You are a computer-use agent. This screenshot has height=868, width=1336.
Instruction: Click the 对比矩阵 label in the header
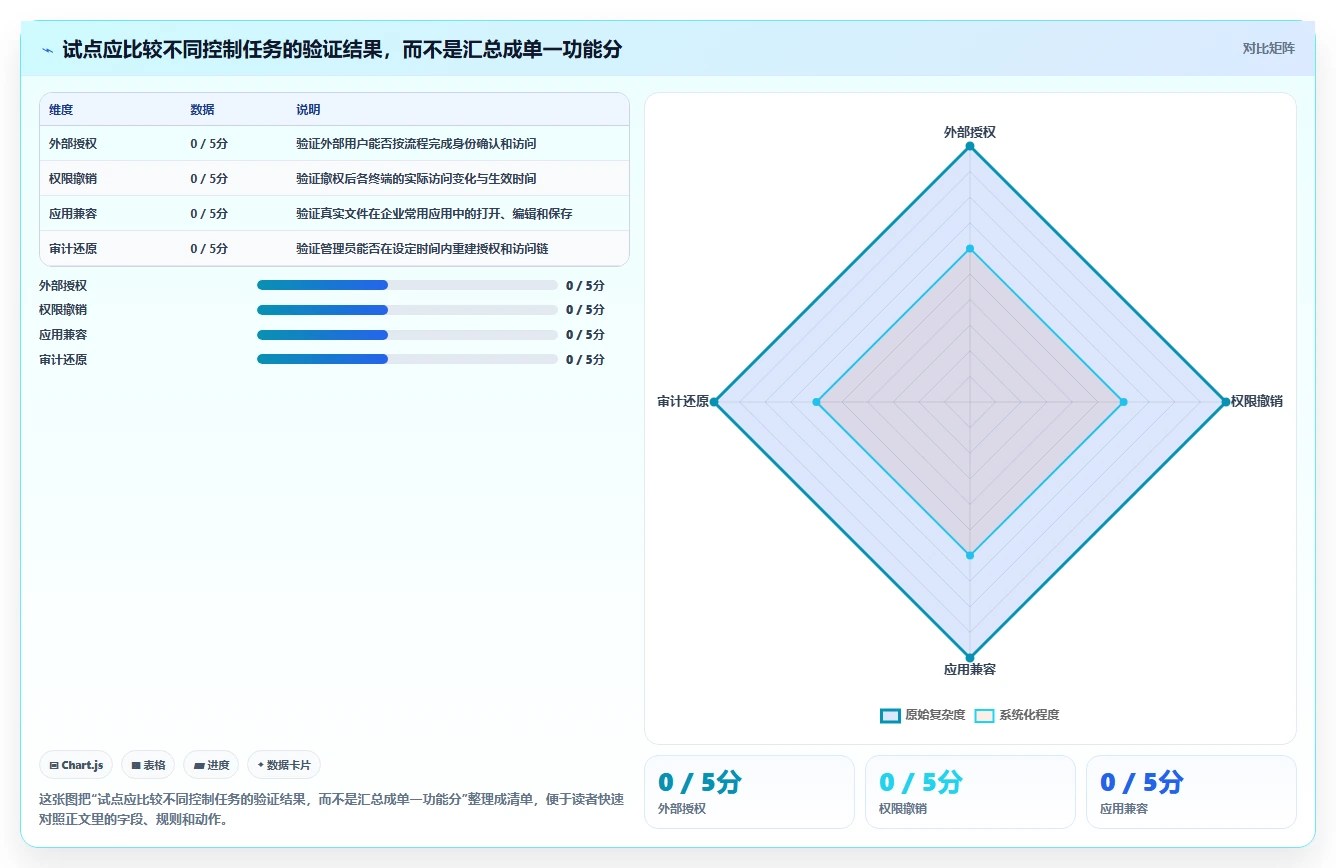point(1268,48)
